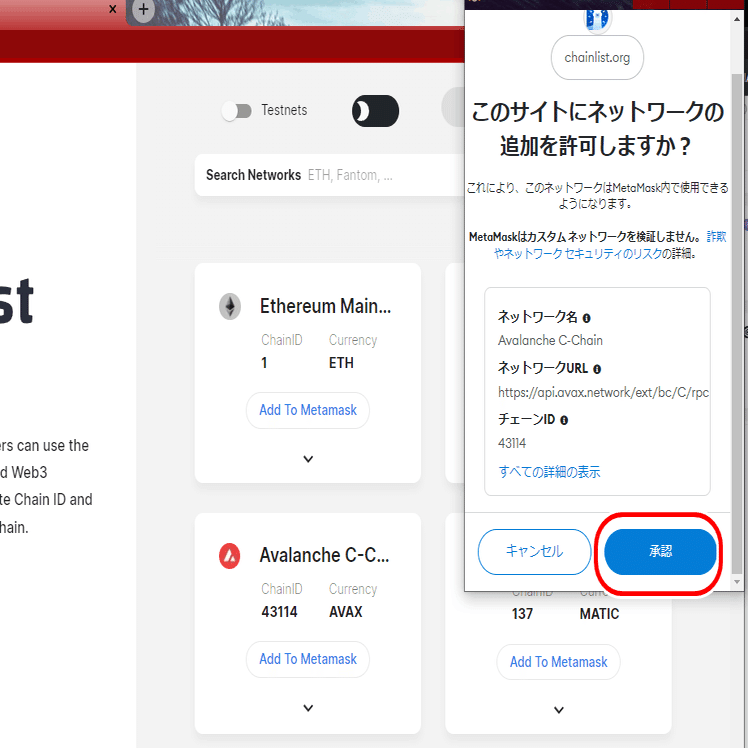This screenshot has height=748, width=748.
Task: Click the Ethereum logo icon
Action: 230,306
